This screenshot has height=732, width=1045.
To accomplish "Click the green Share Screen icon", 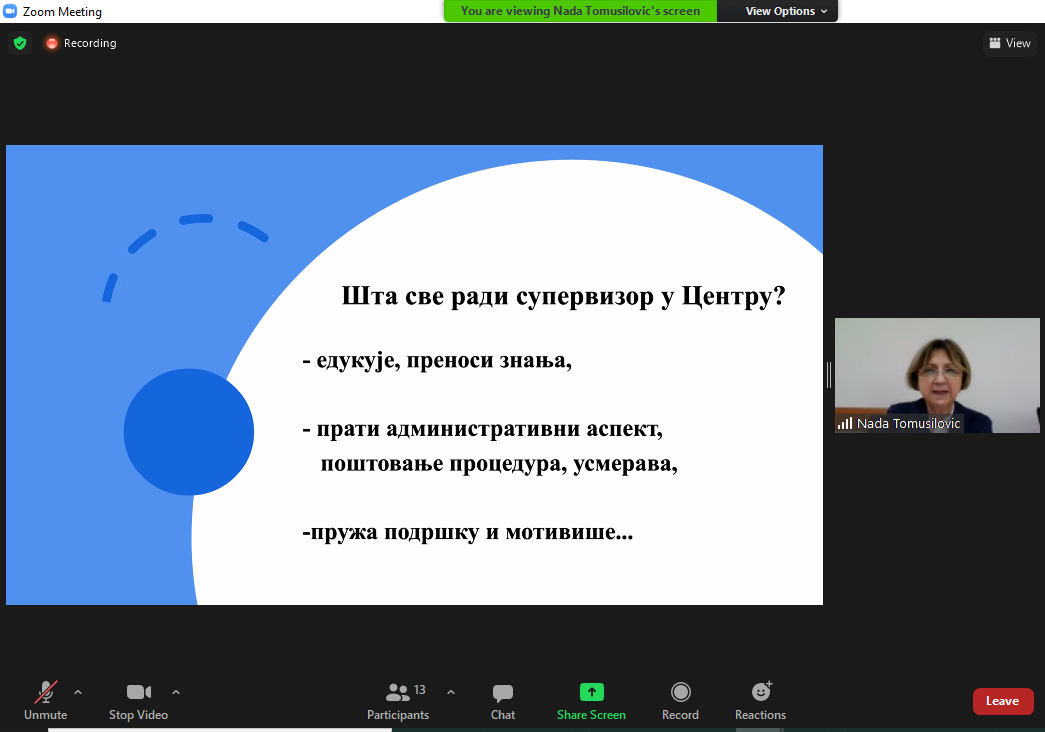I will click(591, 692).
